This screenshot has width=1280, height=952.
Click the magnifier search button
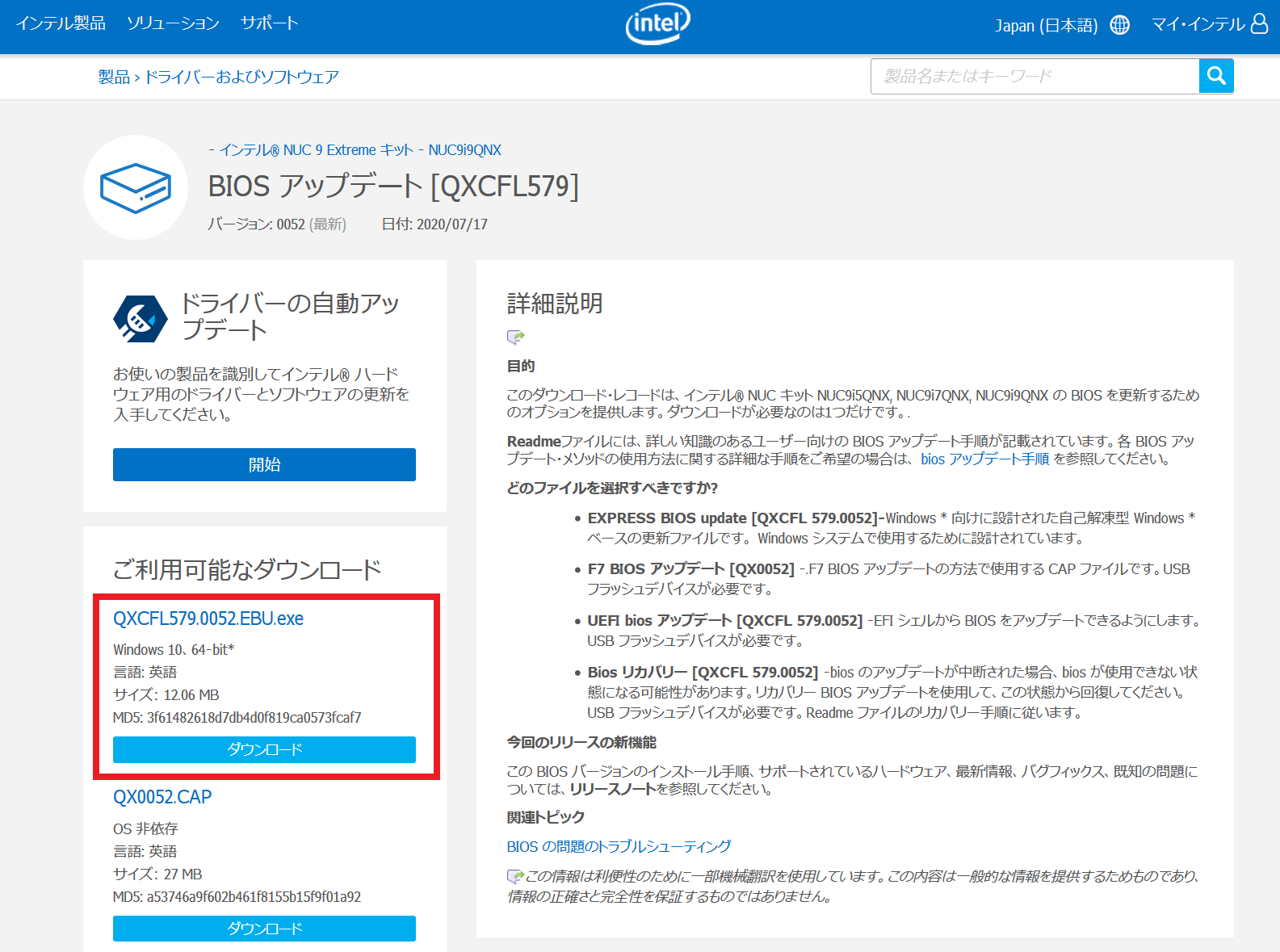[x=1216, y=76]
